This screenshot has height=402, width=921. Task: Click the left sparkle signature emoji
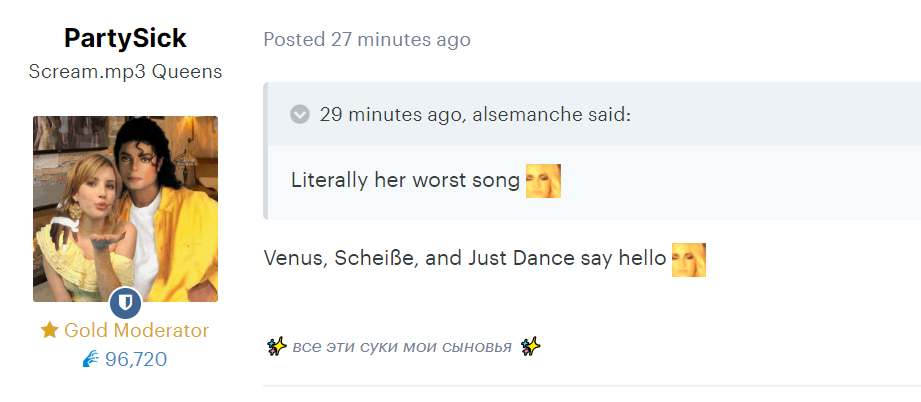(x=276, y=347)
